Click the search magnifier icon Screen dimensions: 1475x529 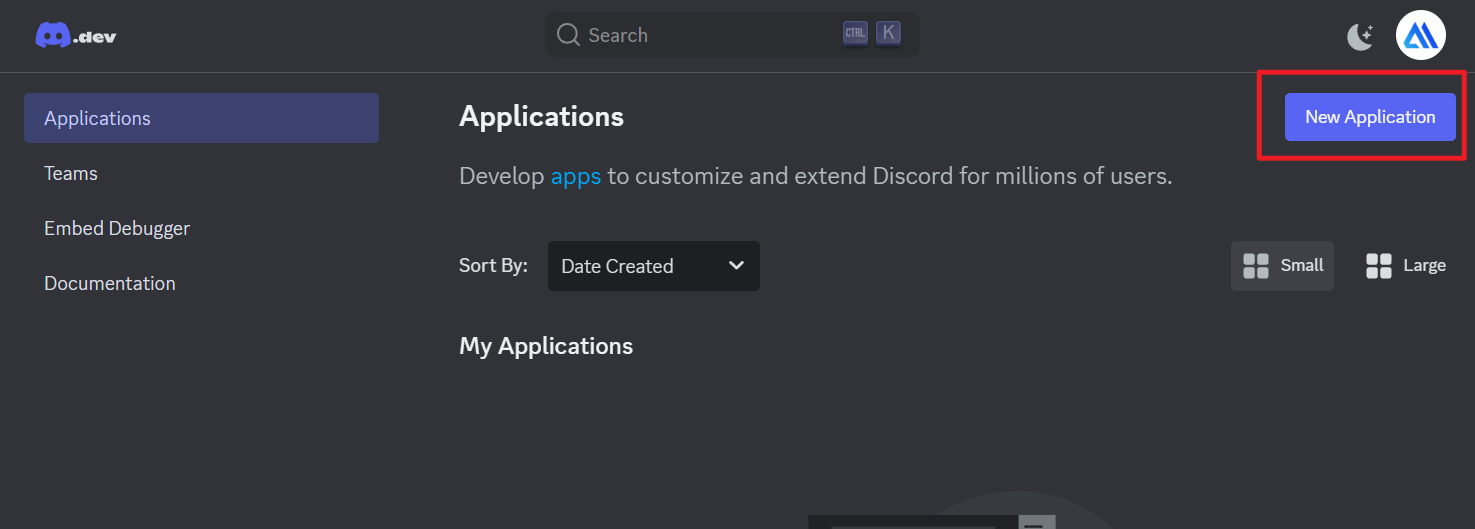tap(568, 35)
